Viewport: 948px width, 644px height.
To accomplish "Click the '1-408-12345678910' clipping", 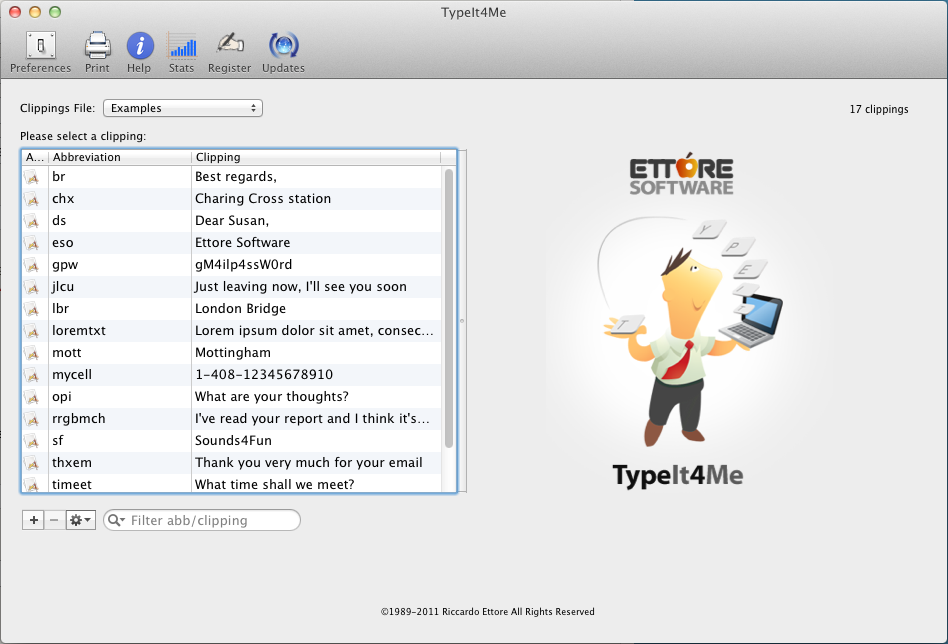I will pos(264,374).
